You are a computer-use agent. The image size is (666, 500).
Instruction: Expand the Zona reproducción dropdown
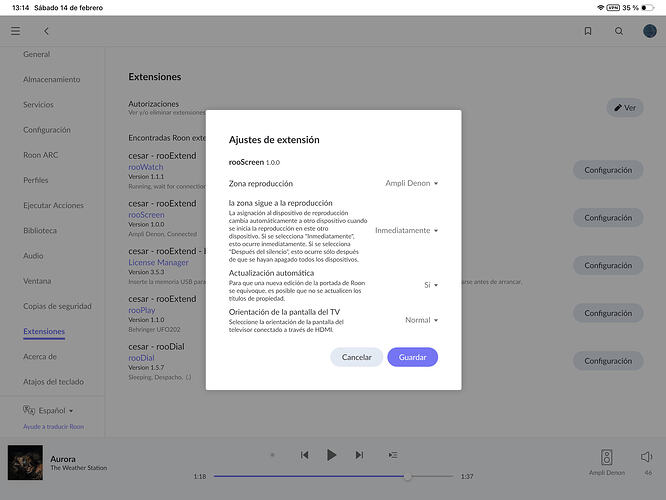412,183
